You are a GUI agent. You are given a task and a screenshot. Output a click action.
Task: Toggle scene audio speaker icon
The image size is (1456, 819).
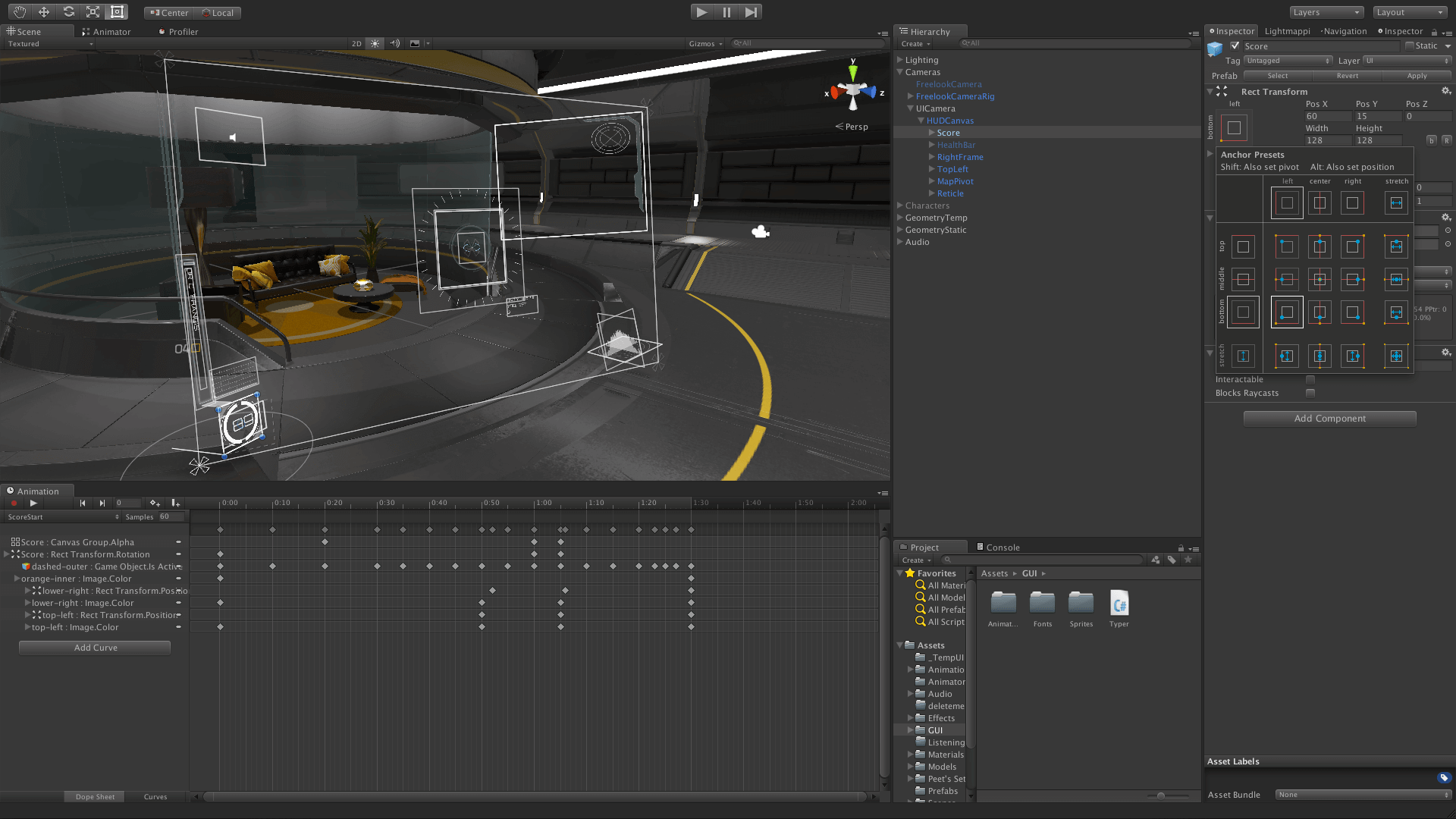(394, 44)
